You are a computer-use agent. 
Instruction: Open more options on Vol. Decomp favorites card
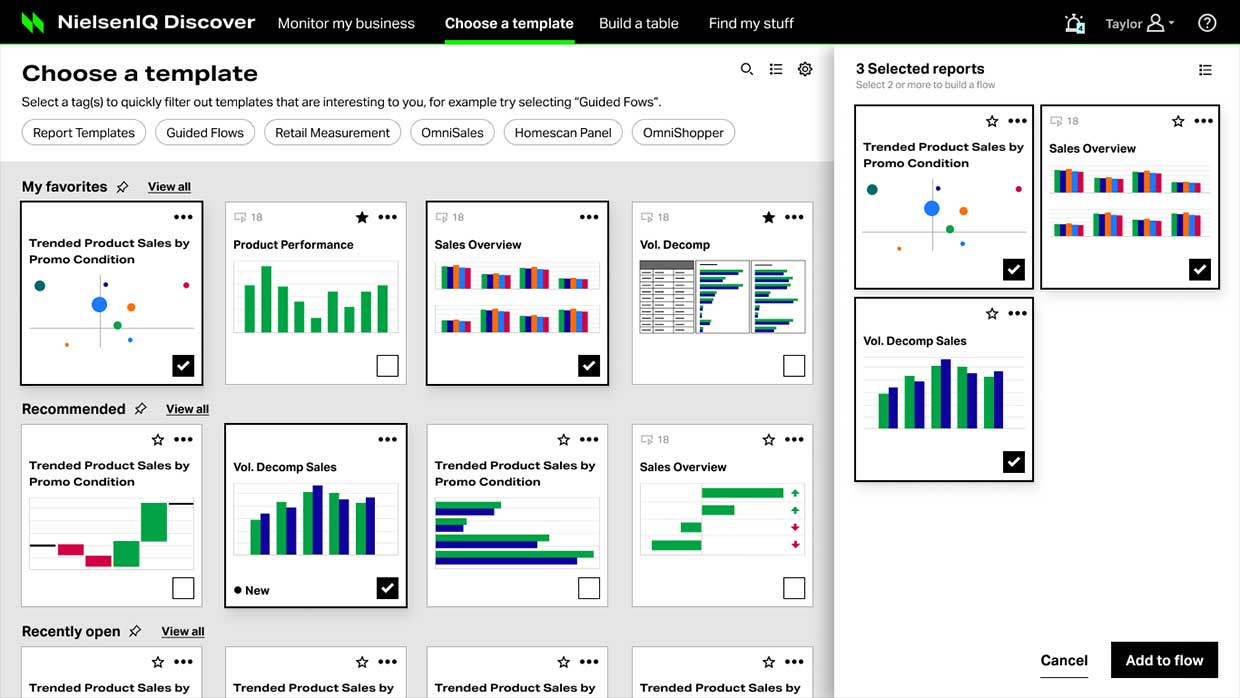tap(794, 217)
